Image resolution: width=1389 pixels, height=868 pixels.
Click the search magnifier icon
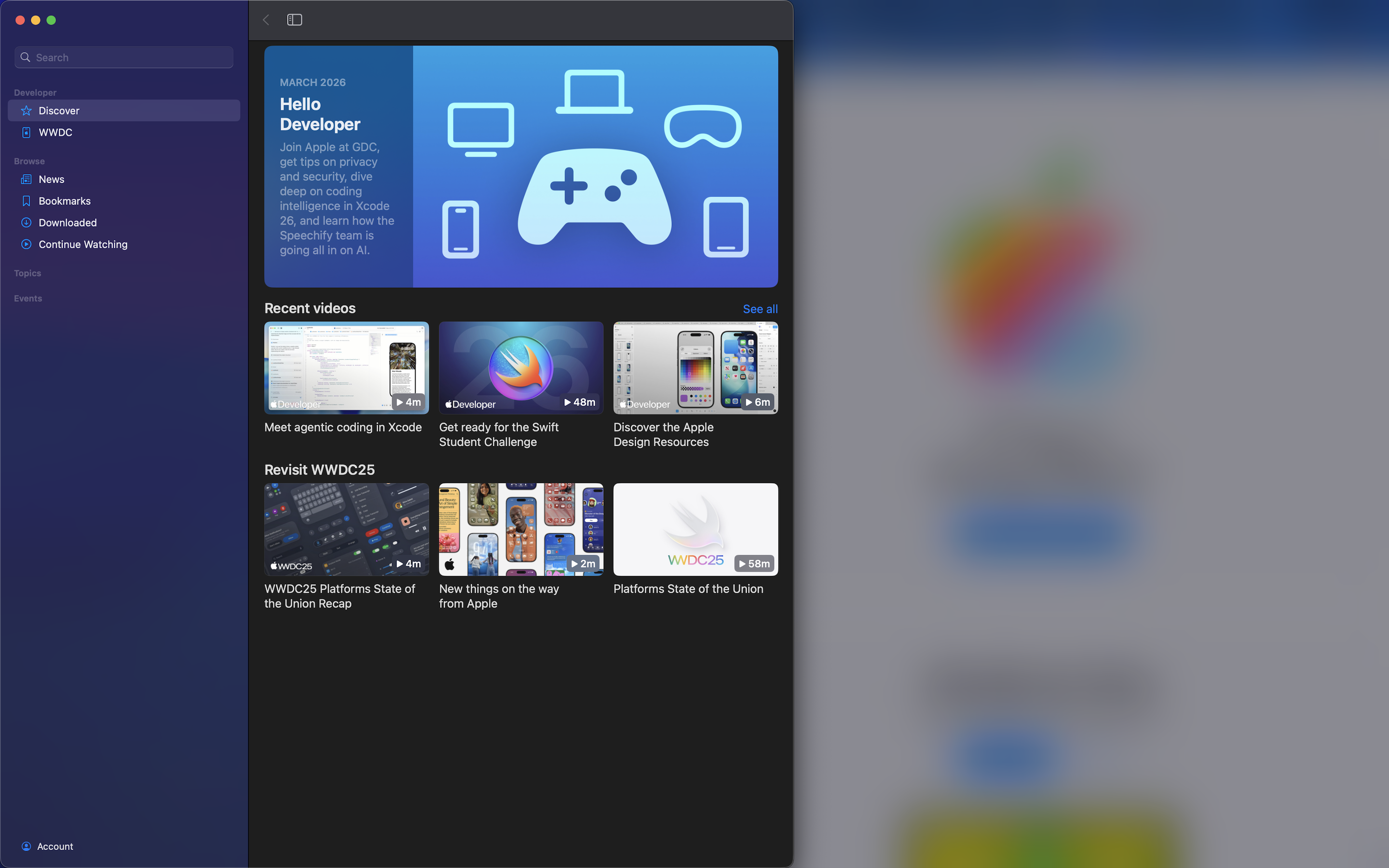[x=25, y=57]
